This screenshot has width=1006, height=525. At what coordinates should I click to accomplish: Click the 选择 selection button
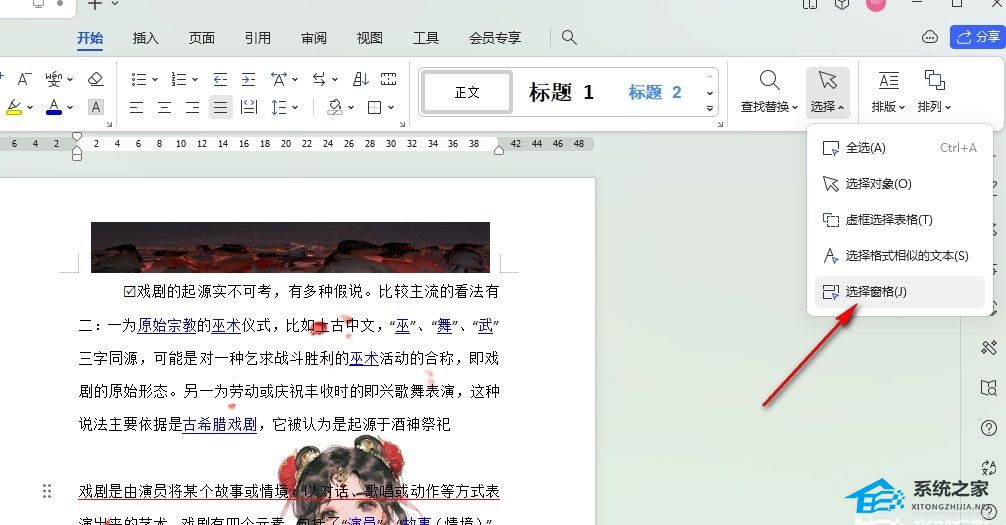click(x=828, y=92)
